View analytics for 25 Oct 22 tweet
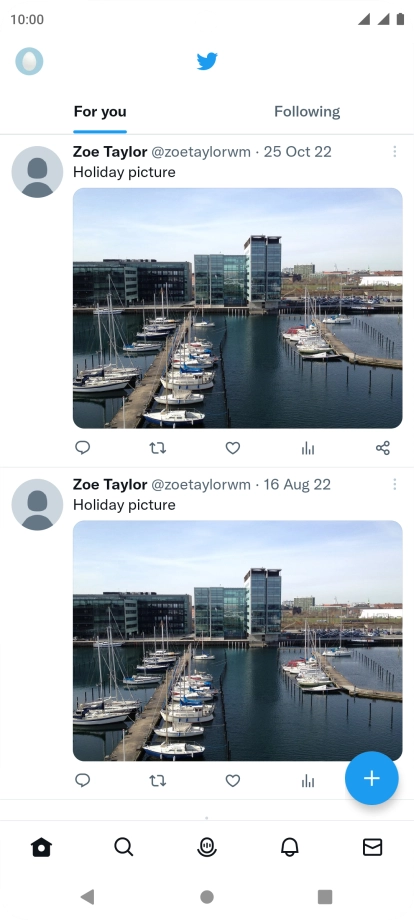The width and height of the screenshot is (414, 920). 308,449
